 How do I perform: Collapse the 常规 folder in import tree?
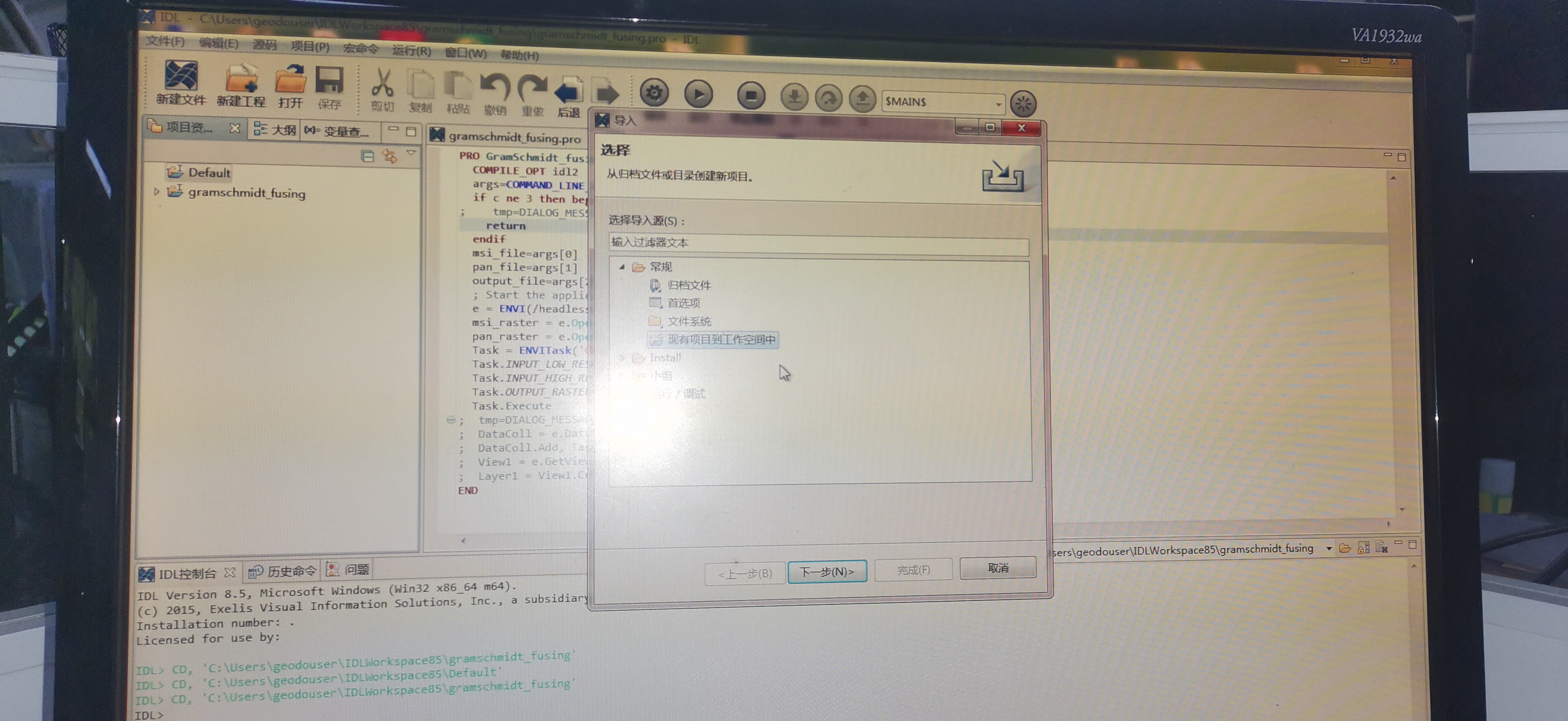(x=621, y=266)
